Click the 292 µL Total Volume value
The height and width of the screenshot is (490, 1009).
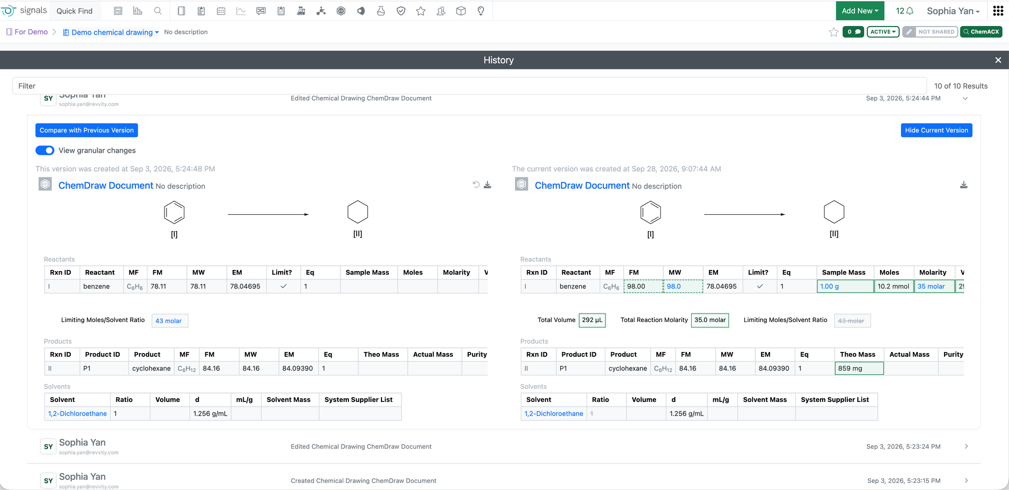(593, 320)
